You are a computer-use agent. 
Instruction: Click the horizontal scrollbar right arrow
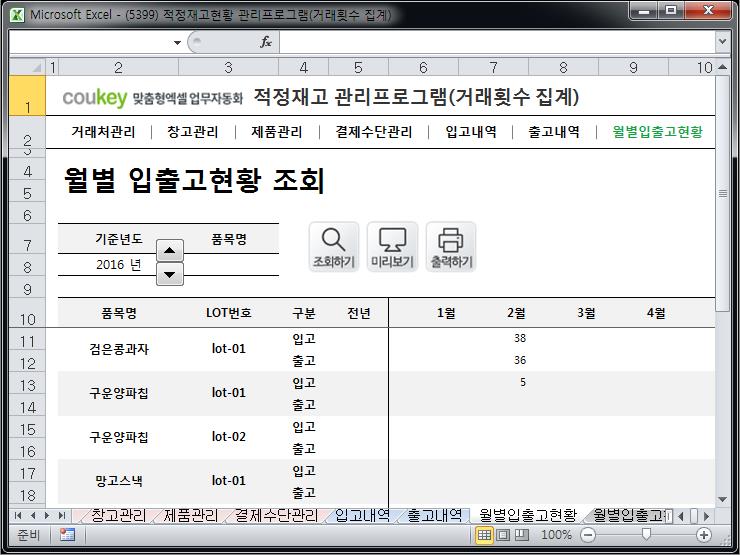pos(706,516)
